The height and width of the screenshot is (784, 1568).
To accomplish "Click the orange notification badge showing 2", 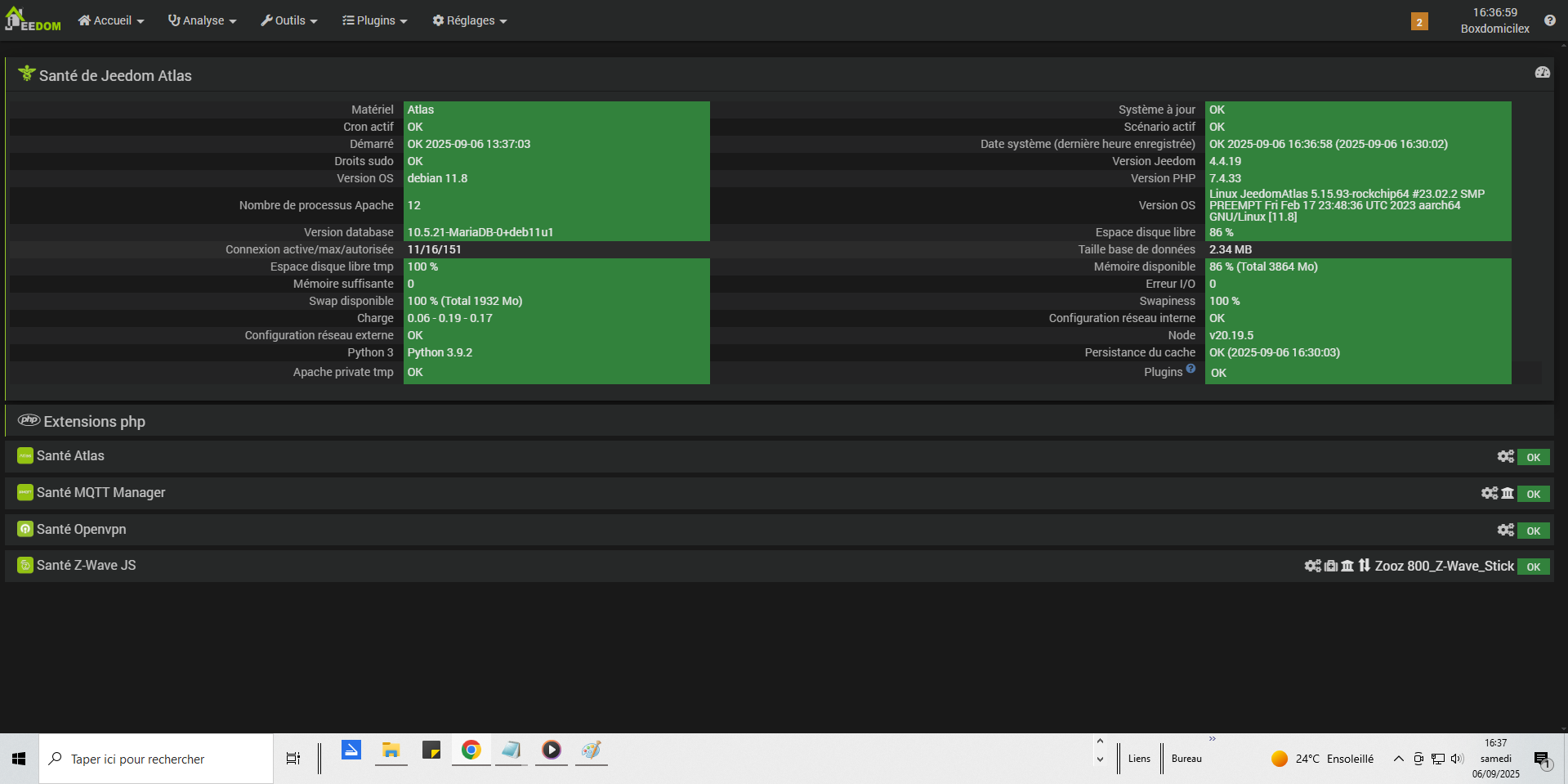I will [x=1419, y=22].
